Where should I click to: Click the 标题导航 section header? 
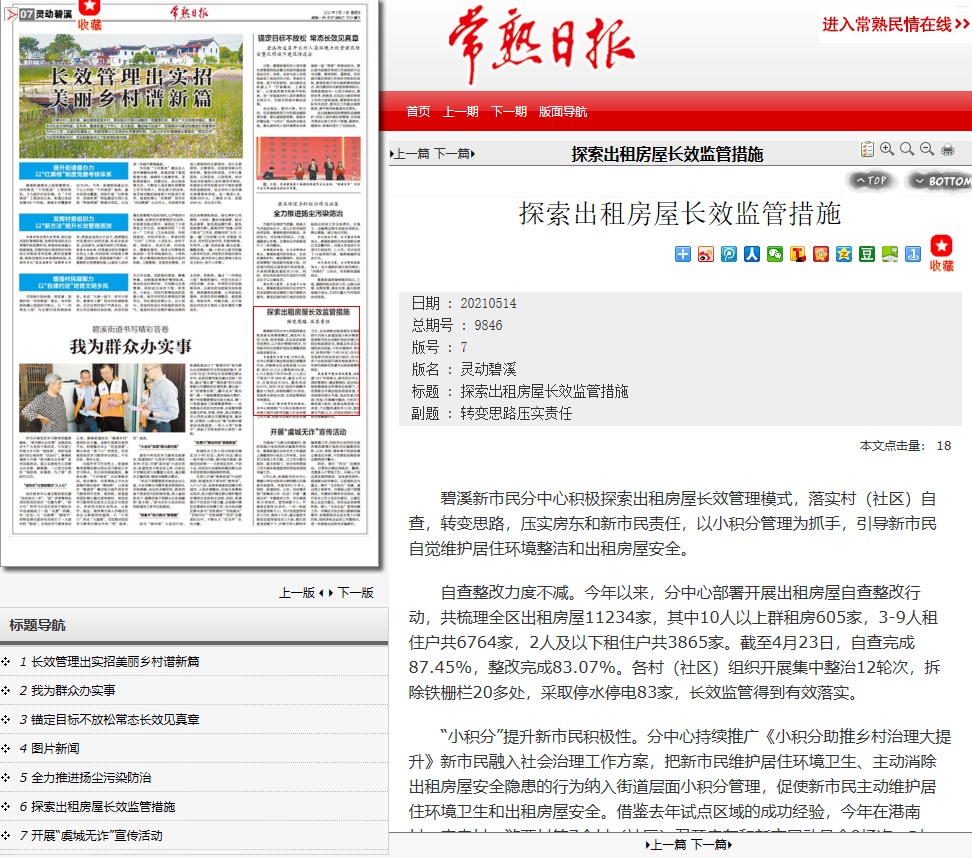37,625
